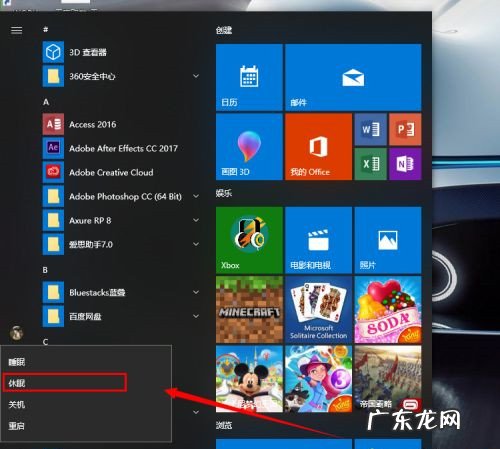Click the # section letter header

tap(46, 30)
